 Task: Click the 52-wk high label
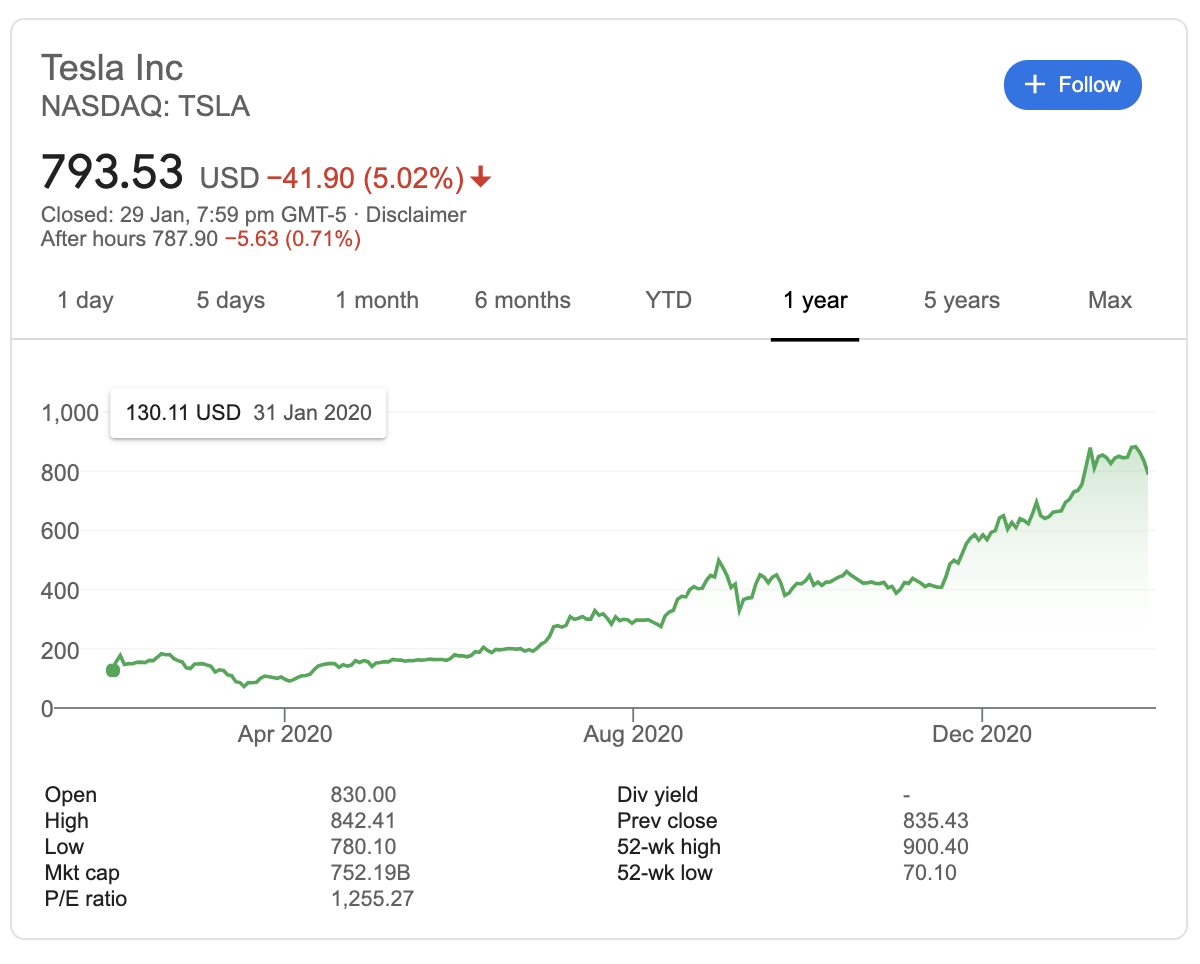[x=669, y=847]
